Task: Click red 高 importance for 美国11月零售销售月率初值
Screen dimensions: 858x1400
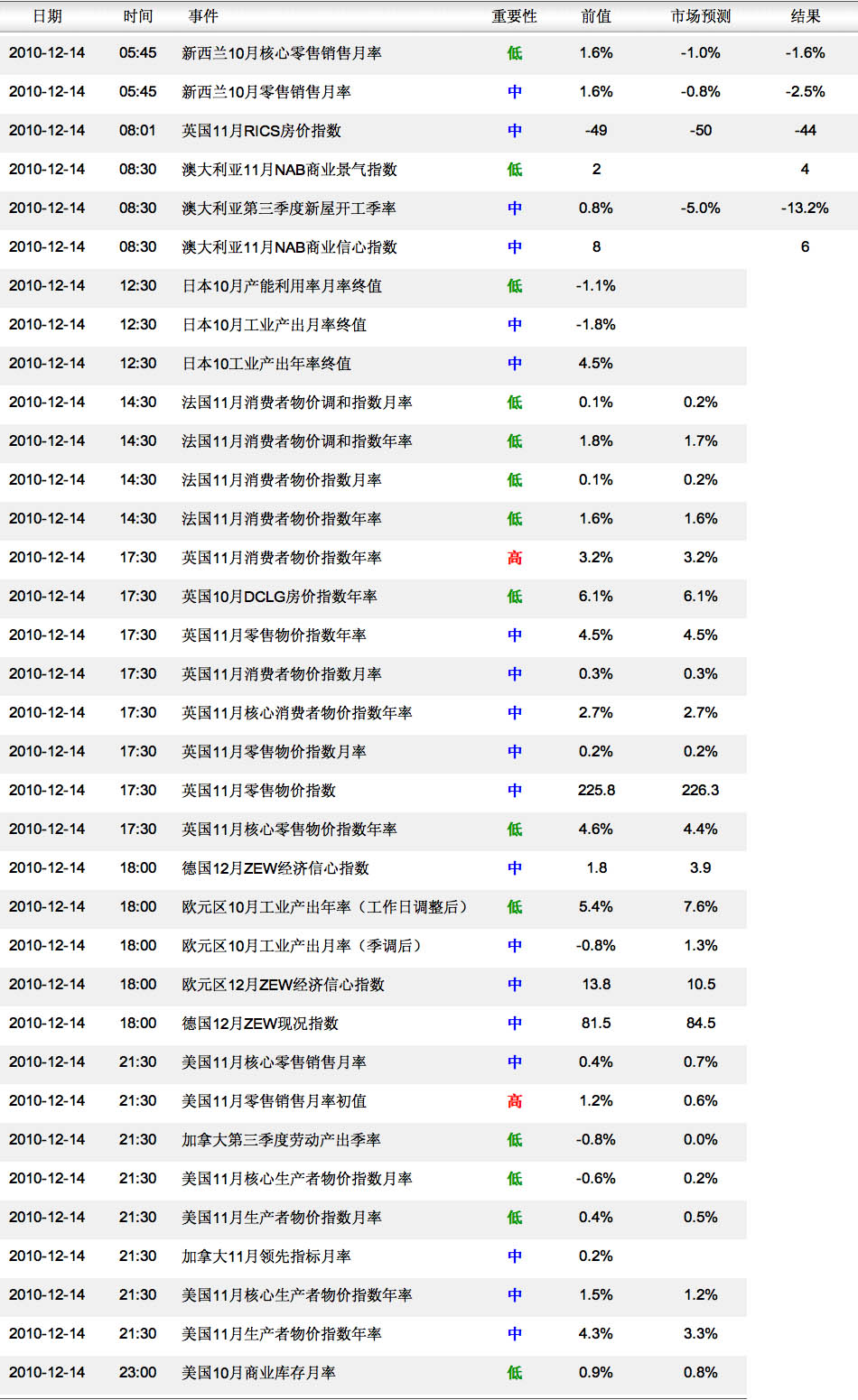Action: (515, 1101)
